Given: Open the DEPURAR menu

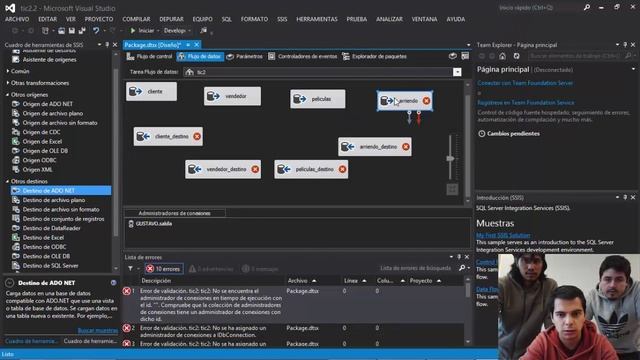Looking at the screenshot, I should (x=171, y=19).
